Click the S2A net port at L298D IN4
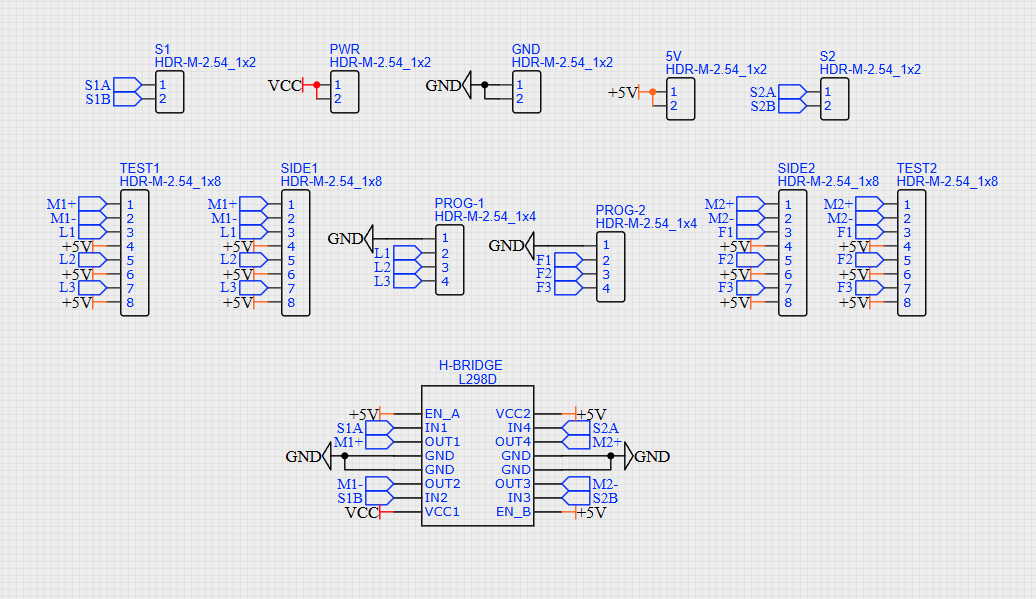The height and width of the screenshot is (599, 1036). [x=591, y=428]
